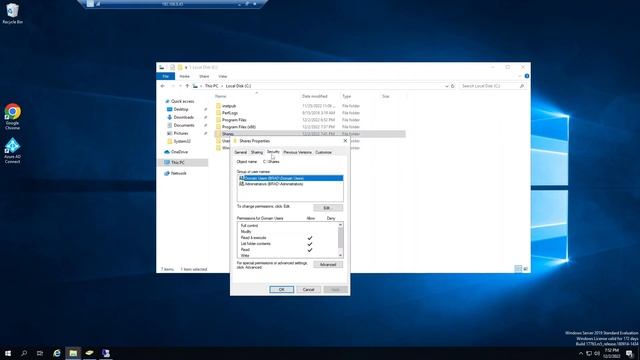Screen dimensions: 640x360
Task: Show hidden tray icons chevron
Action: (x=581, y=353)
